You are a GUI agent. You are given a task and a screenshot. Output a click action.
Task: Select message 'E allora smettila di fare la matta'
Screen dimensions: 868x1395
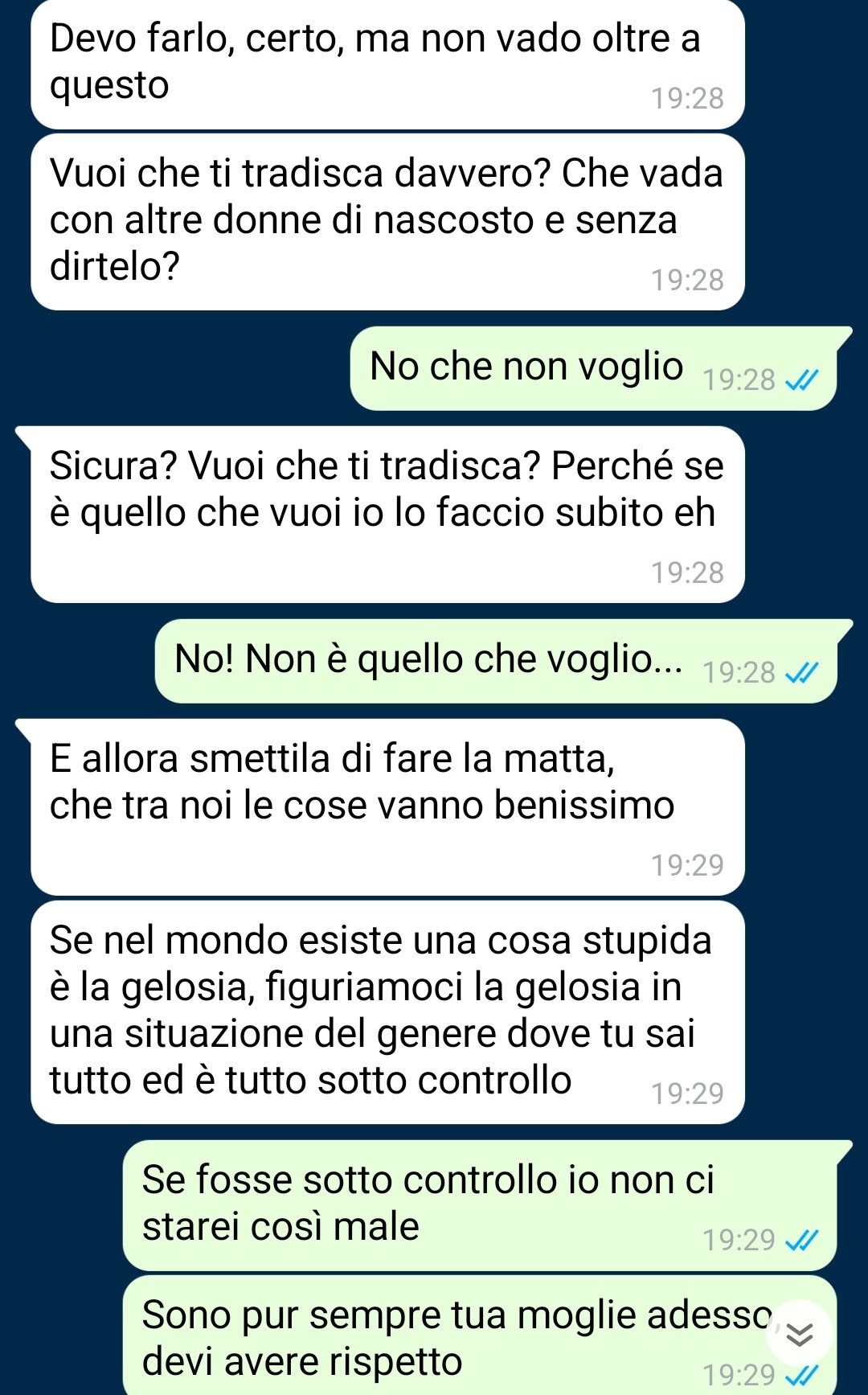click(x=387, y=807)
